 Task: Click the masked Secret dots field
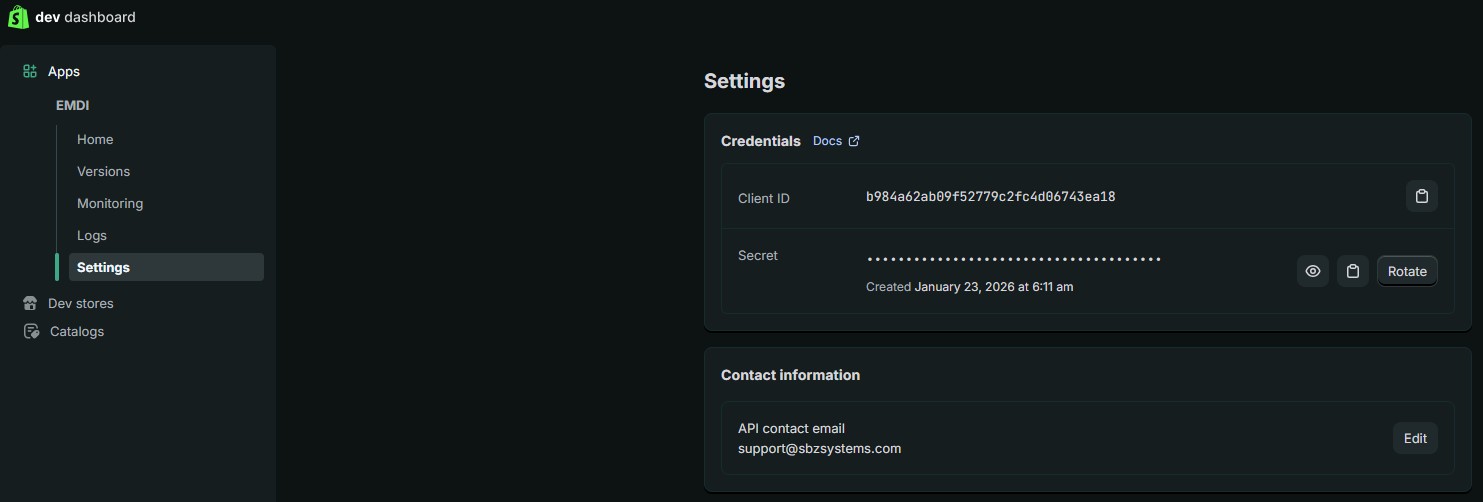pyautogui.click(x=1013, y=259)
